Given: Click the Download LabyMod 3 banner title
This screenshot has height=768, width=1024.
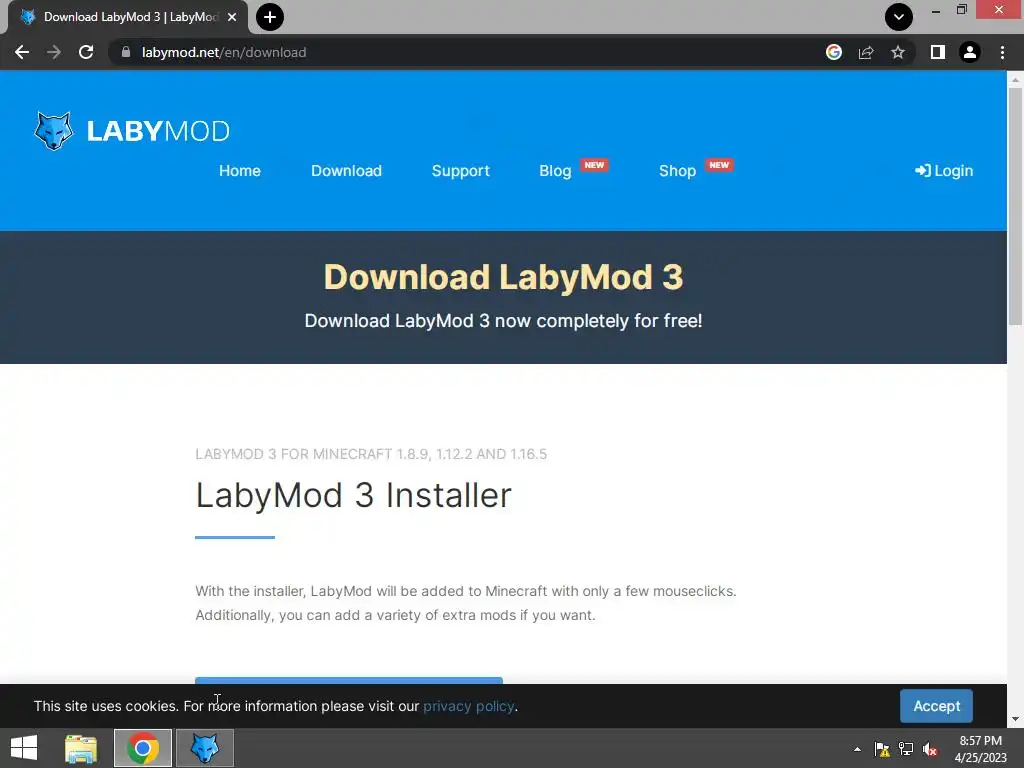Looking at the screenshot, I should [504, 277].
